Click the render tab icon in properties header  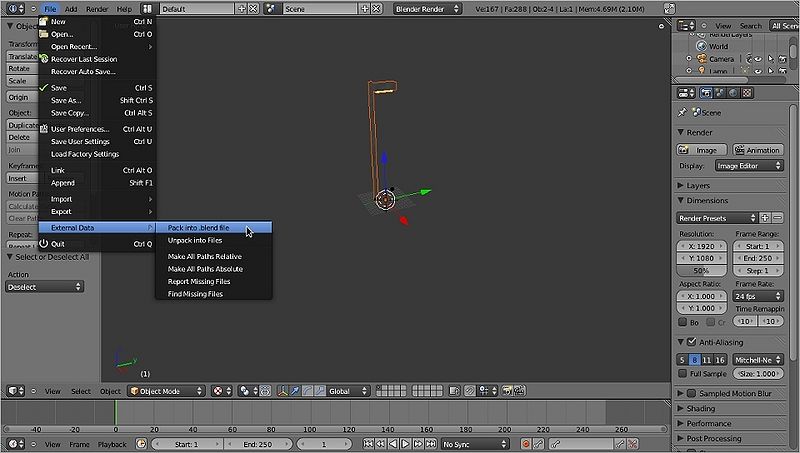704,93
